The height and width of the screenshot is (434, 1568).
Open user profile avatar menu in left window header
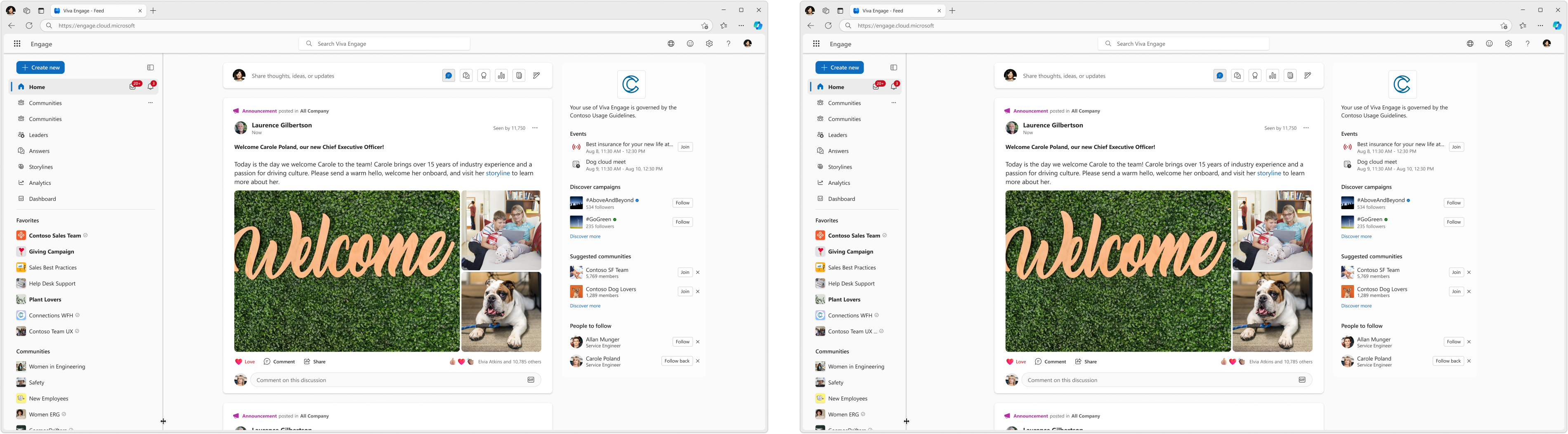coord(747,44)
